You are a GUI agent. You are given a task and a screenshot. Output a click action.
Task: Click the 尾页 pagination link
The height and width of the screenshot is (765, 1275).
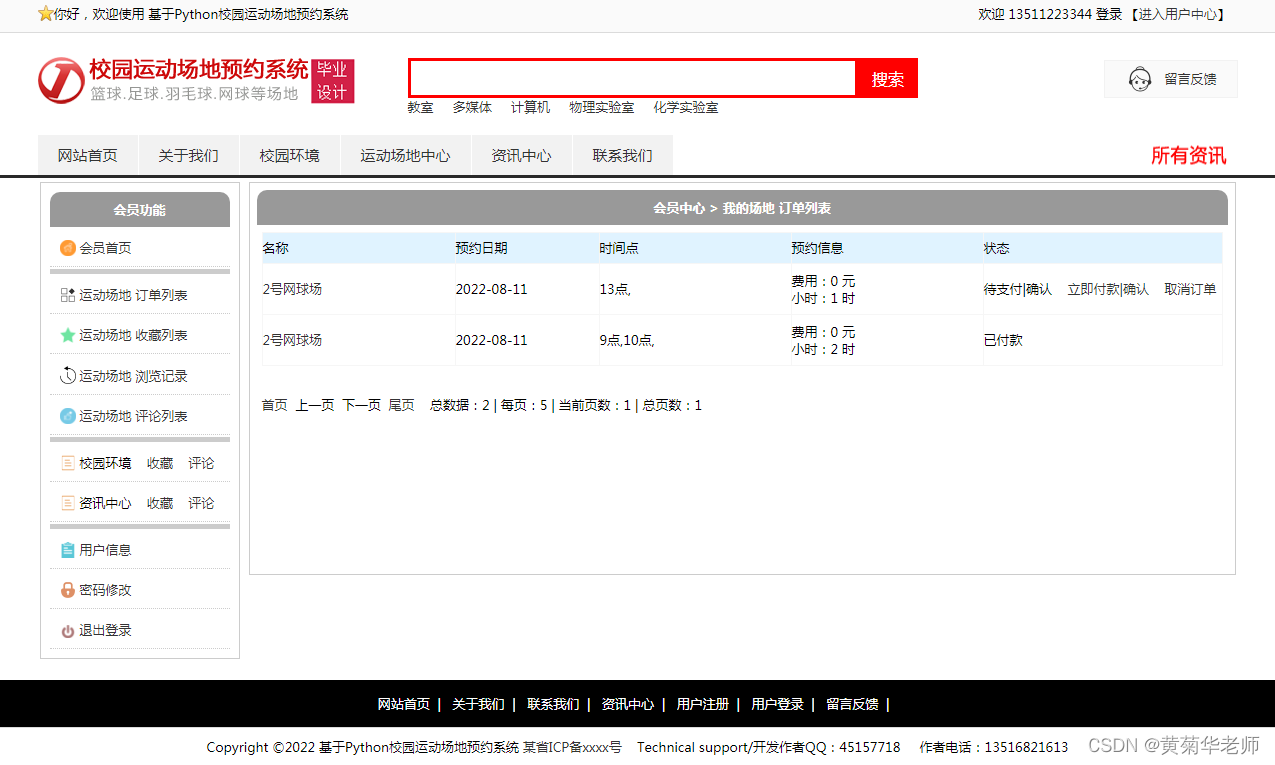[x=402, y=405]
